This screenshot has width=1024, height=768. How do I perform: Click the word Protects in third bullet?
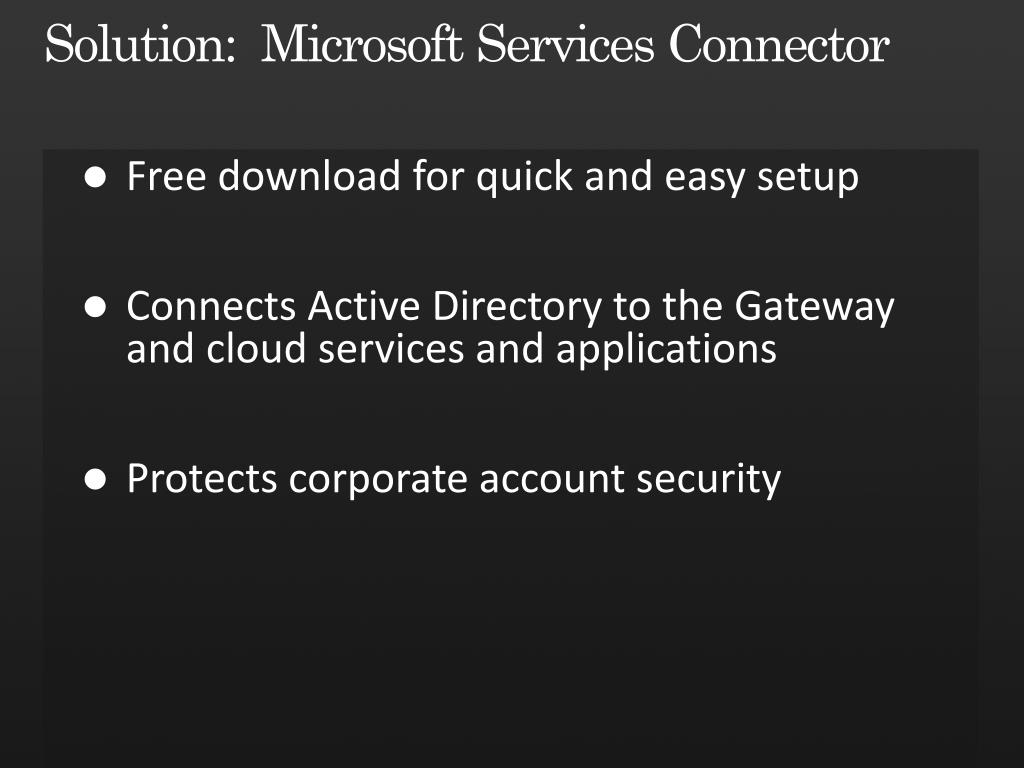tap(202, 479)
